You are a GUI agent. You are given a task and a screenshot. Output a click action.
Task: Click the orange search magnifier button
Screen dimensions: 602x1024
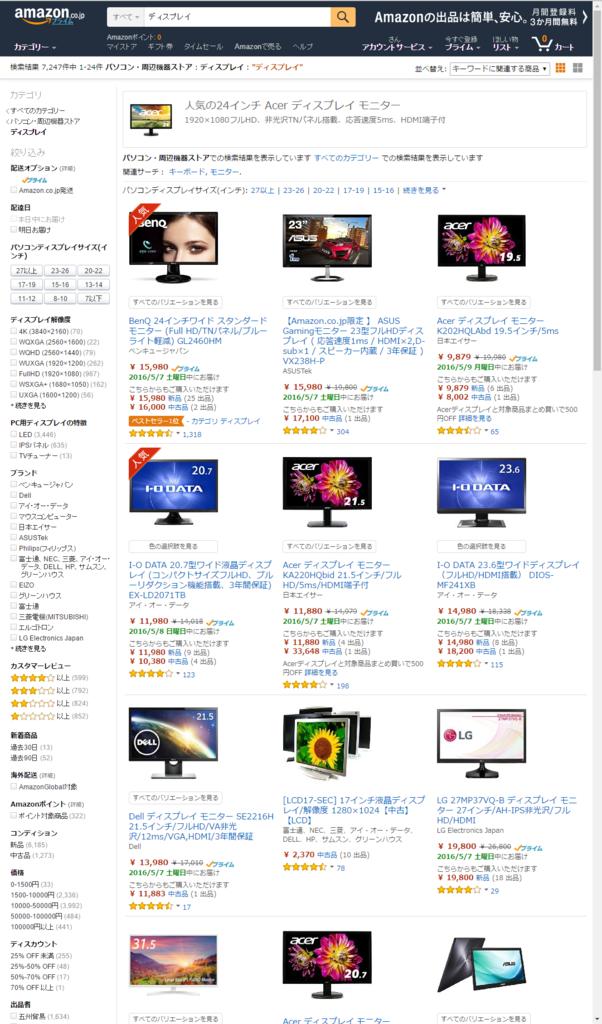(x=343, y=16)
